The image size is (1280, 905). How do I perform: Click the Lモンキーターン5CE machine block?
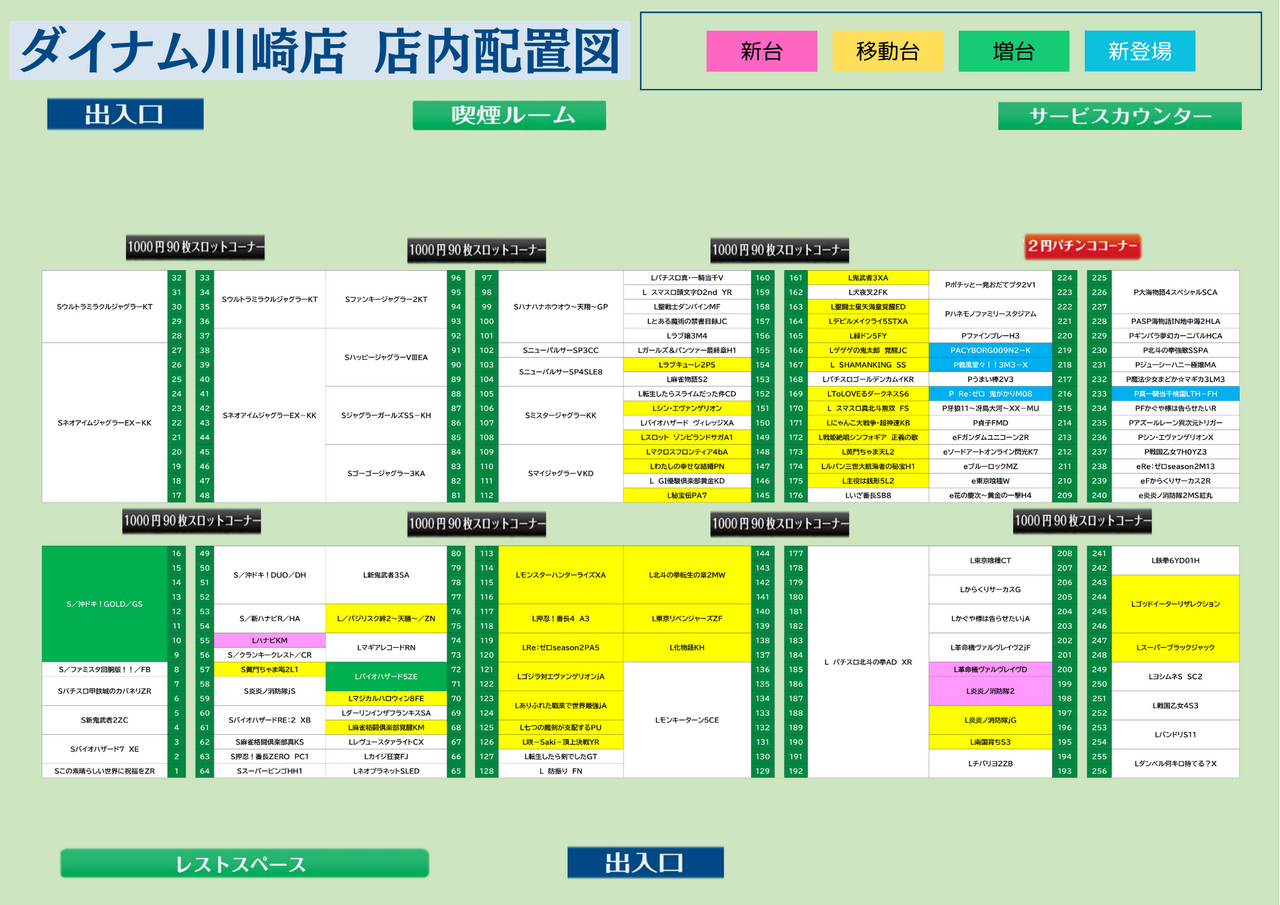687,720
